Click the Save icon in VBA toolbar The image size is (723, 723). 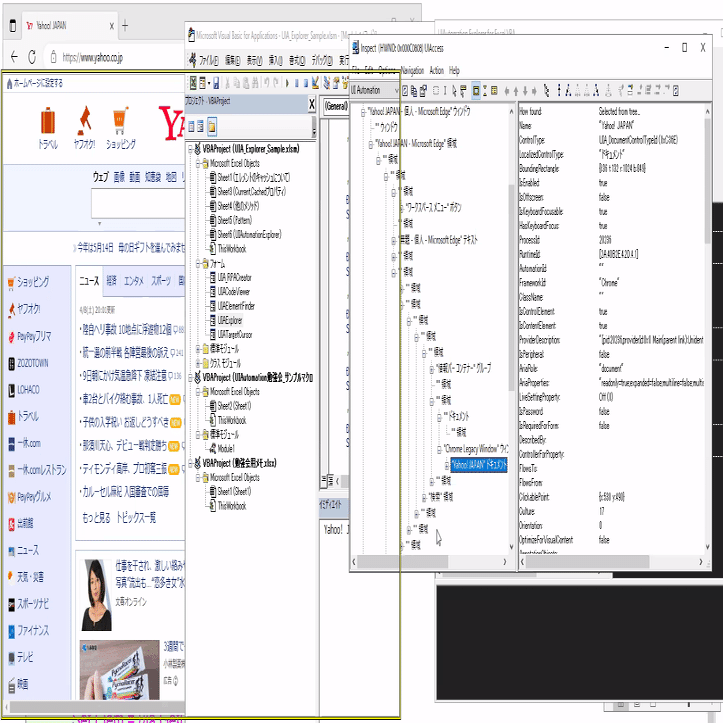(216, 83)
